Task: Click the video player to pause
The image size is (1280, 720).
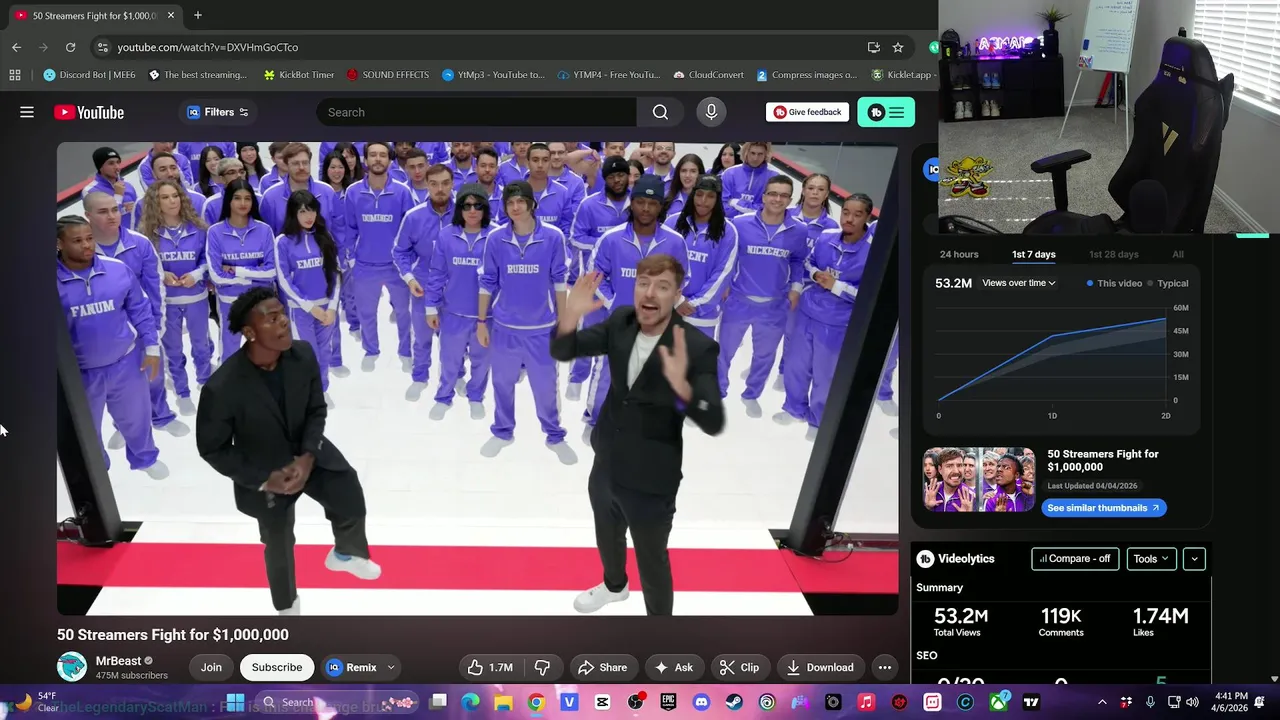Action: point(477,378)
